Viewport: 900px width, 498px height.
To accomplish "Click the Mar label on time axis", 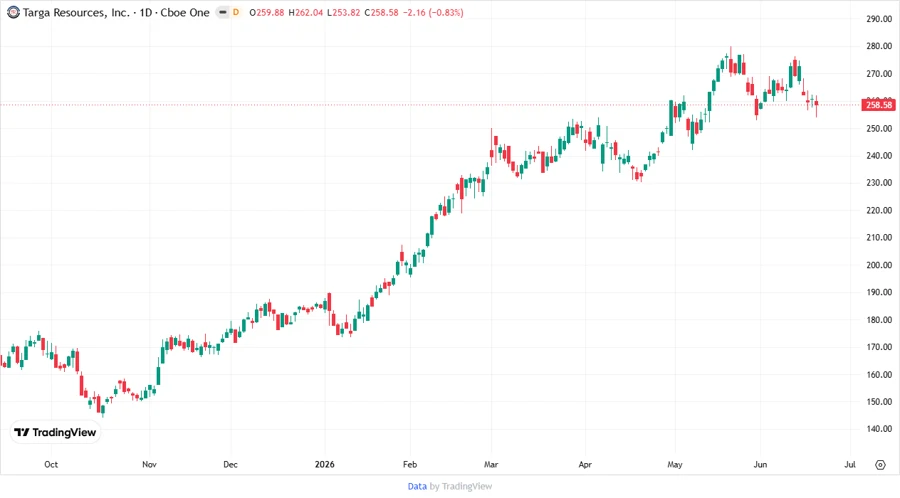I will [491, 464].
